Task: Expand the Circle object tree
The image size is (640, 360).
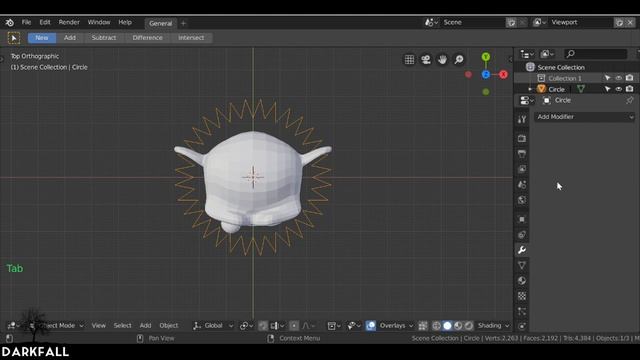Action: (x=530, y=89)
